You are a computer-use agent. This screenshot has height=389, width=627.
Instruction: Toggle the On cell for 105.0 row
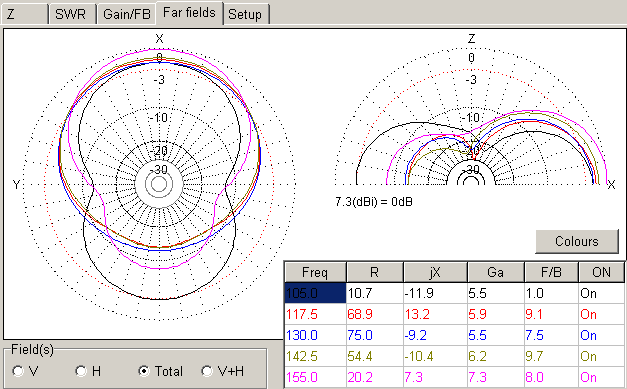click(x=601, y=293)
